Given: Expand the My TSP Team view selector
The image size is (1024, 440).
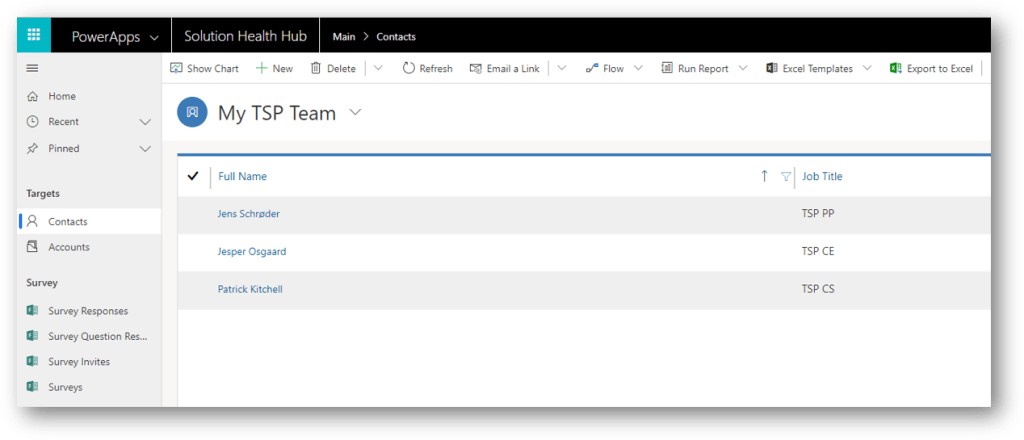Looking at the screenshot, I should 355,113.
